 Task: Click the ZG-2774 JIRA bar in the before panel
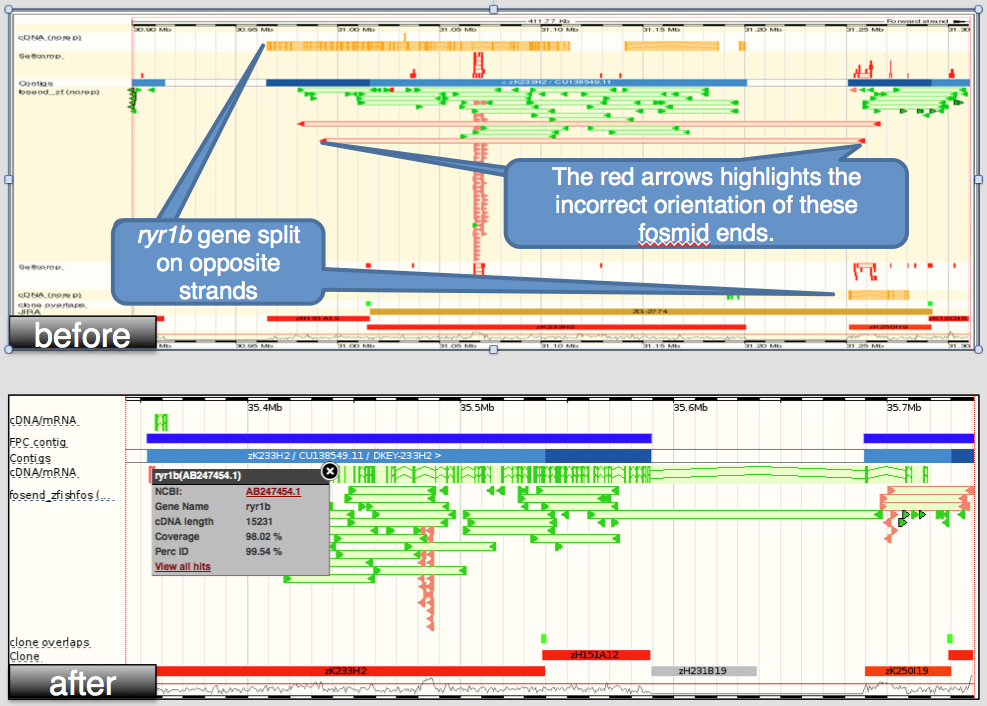(x=650, y=312)
